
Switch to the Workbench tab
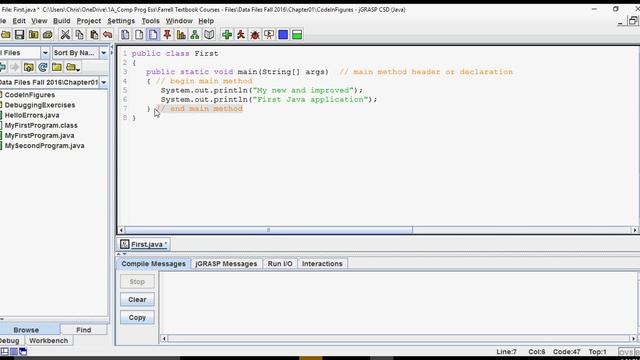coord(49,340)
